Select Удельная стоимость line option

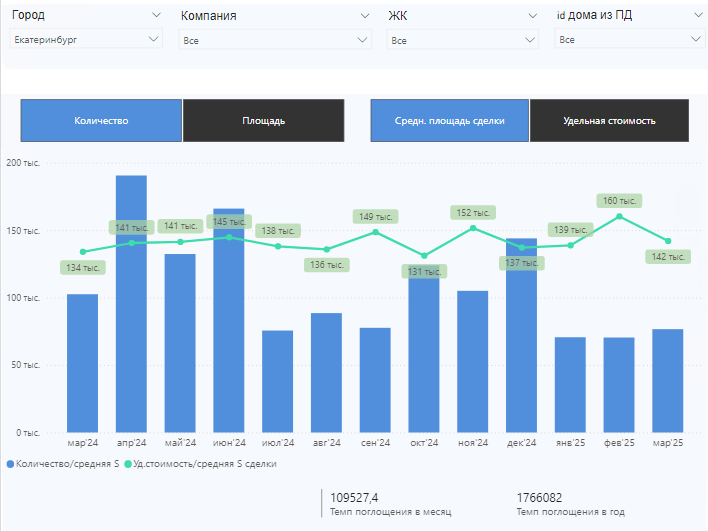pyautogui.click(x=610, y=121)
